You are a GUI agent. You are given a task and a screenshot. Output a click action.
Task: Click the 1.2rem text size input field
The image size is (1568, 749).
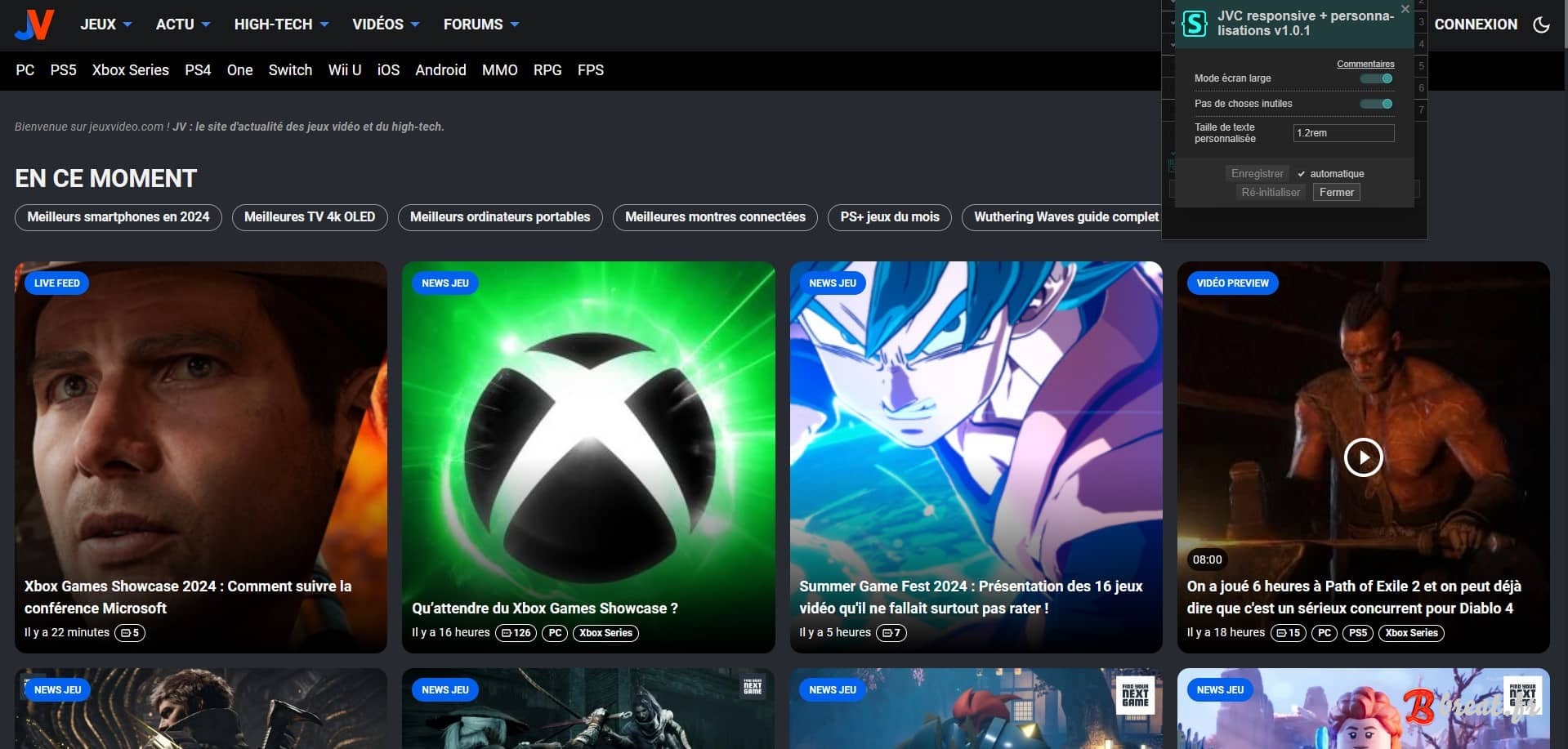[1342, 132]
